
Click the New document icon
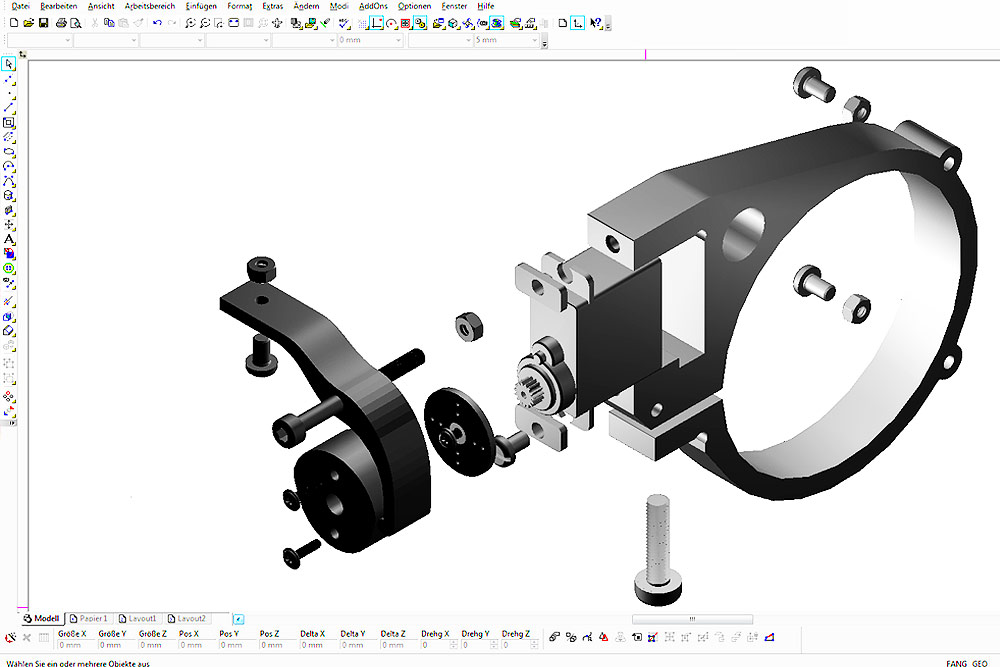coord(13,22)
